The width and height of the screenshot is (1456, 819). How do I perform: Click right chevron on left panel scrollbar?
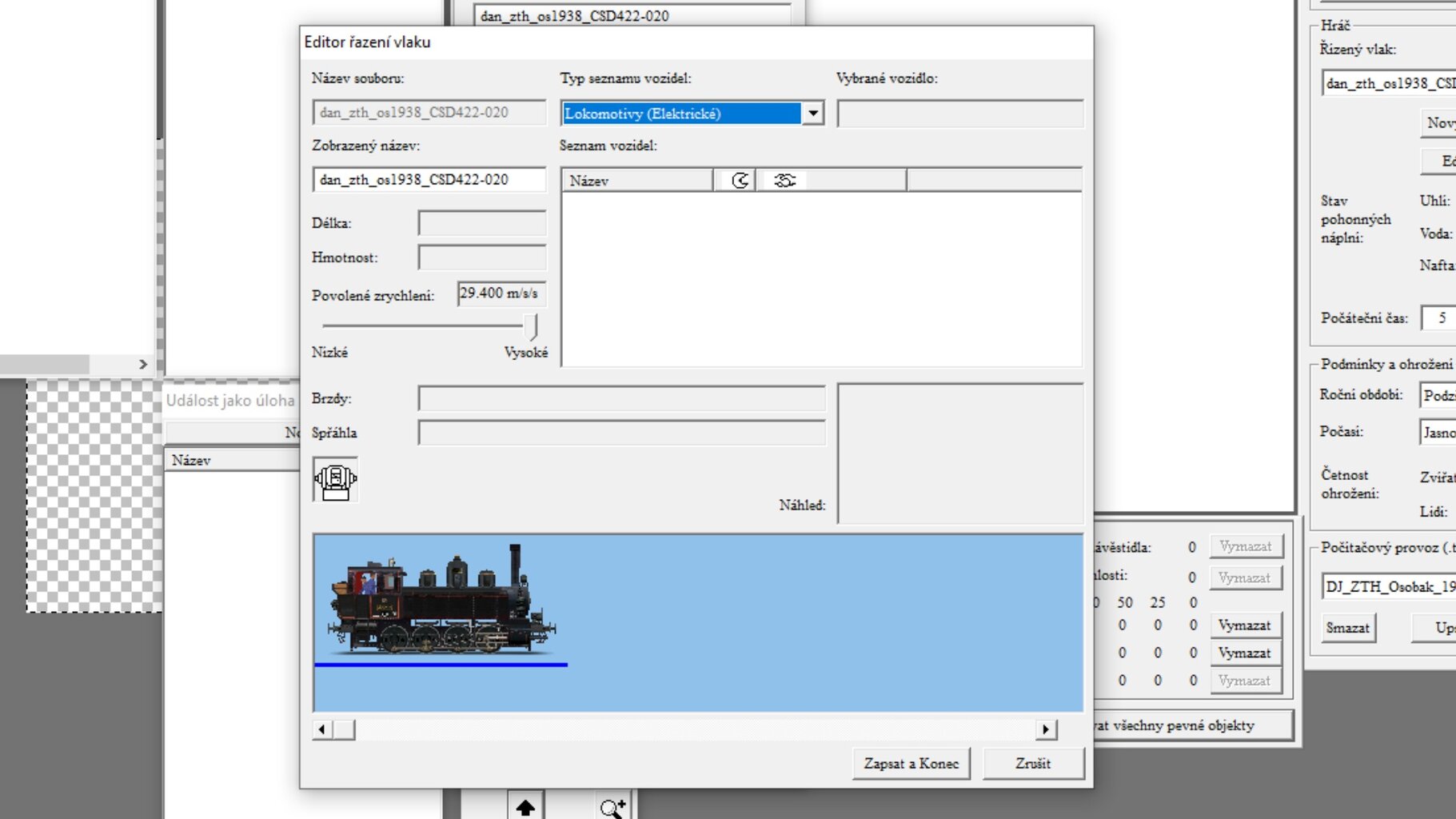(x=143, y=364)
